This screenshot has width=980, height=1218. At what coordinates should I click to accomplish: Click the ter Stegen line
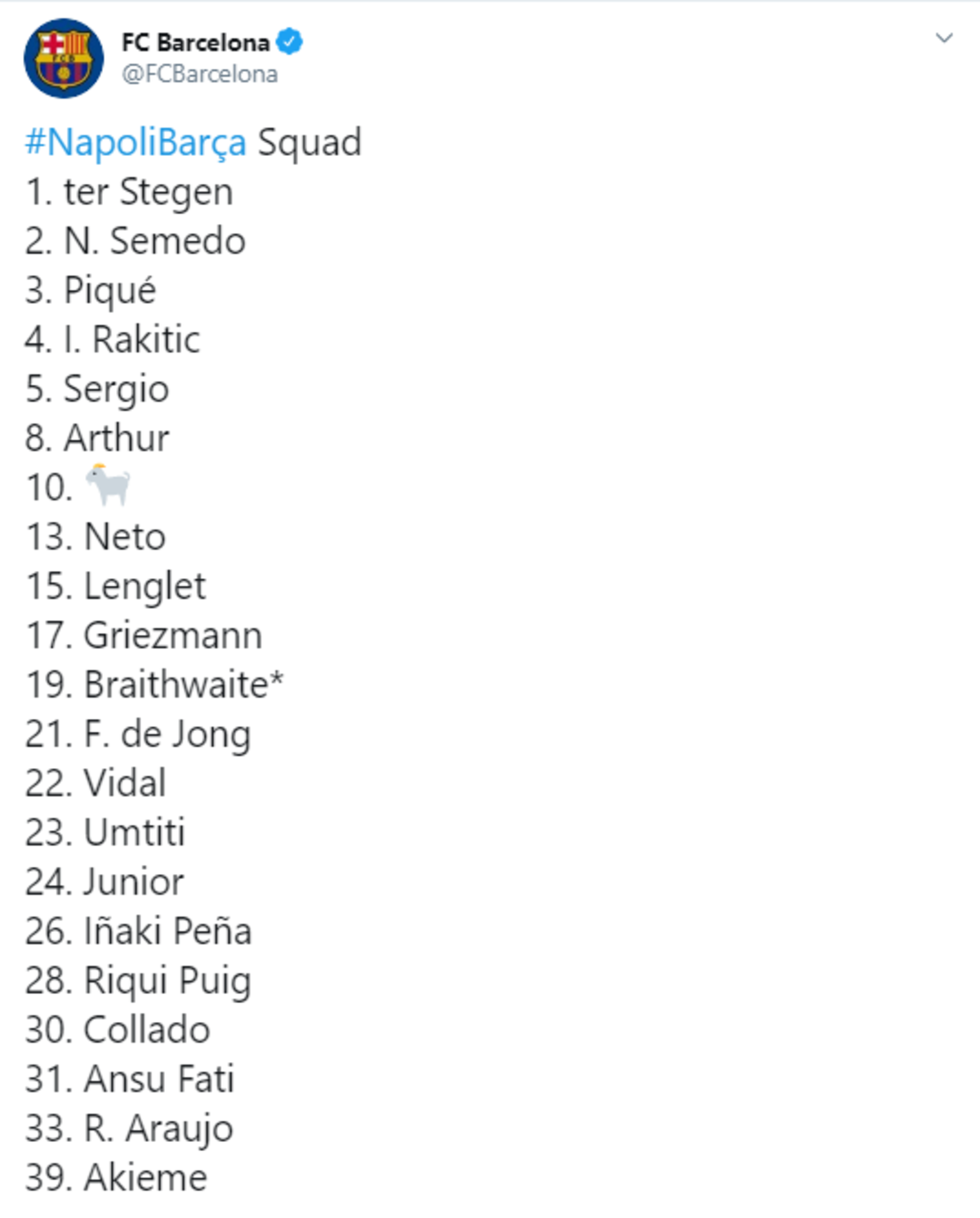click(x=129, y=193)
